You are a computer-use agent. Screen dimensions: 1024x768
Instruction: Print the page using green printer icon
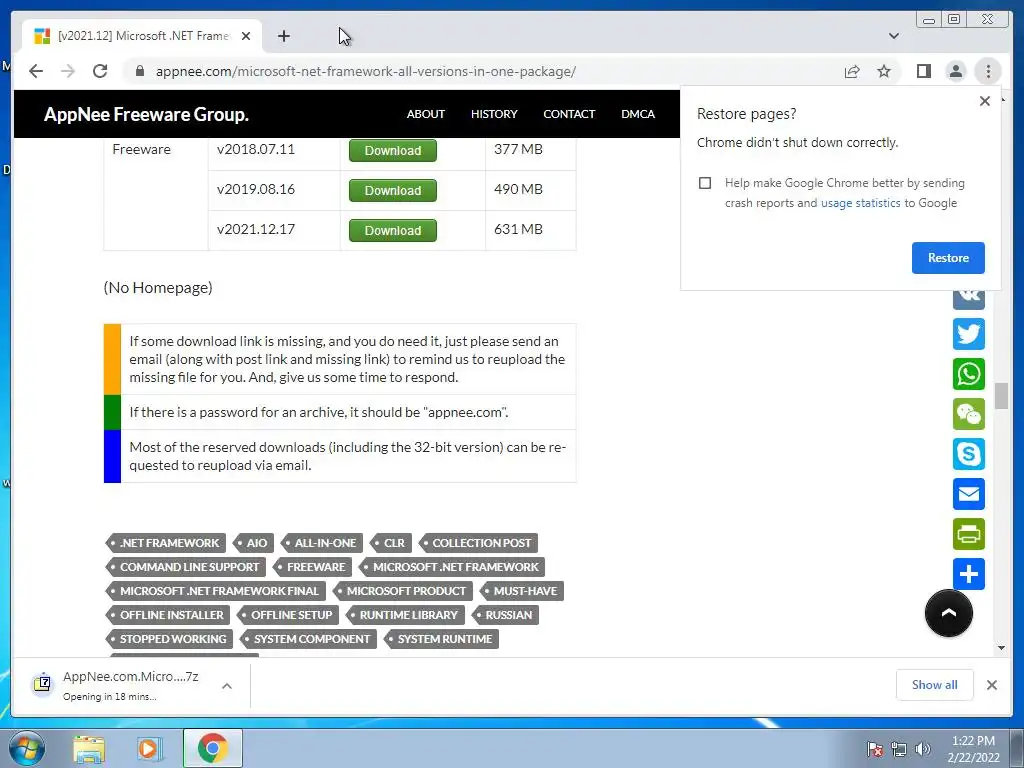[968, 534]
